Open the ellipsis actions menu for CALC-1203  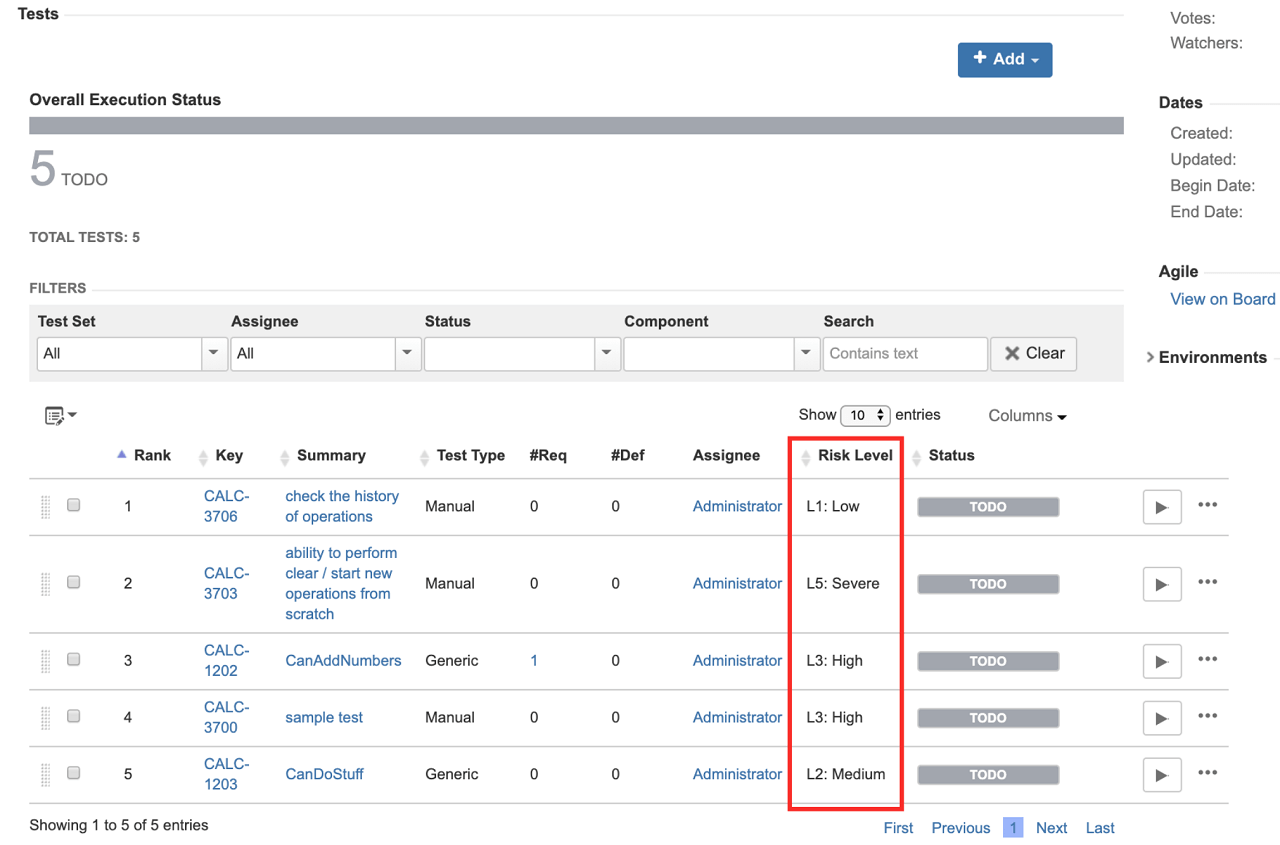click(x=1207, y=773)
